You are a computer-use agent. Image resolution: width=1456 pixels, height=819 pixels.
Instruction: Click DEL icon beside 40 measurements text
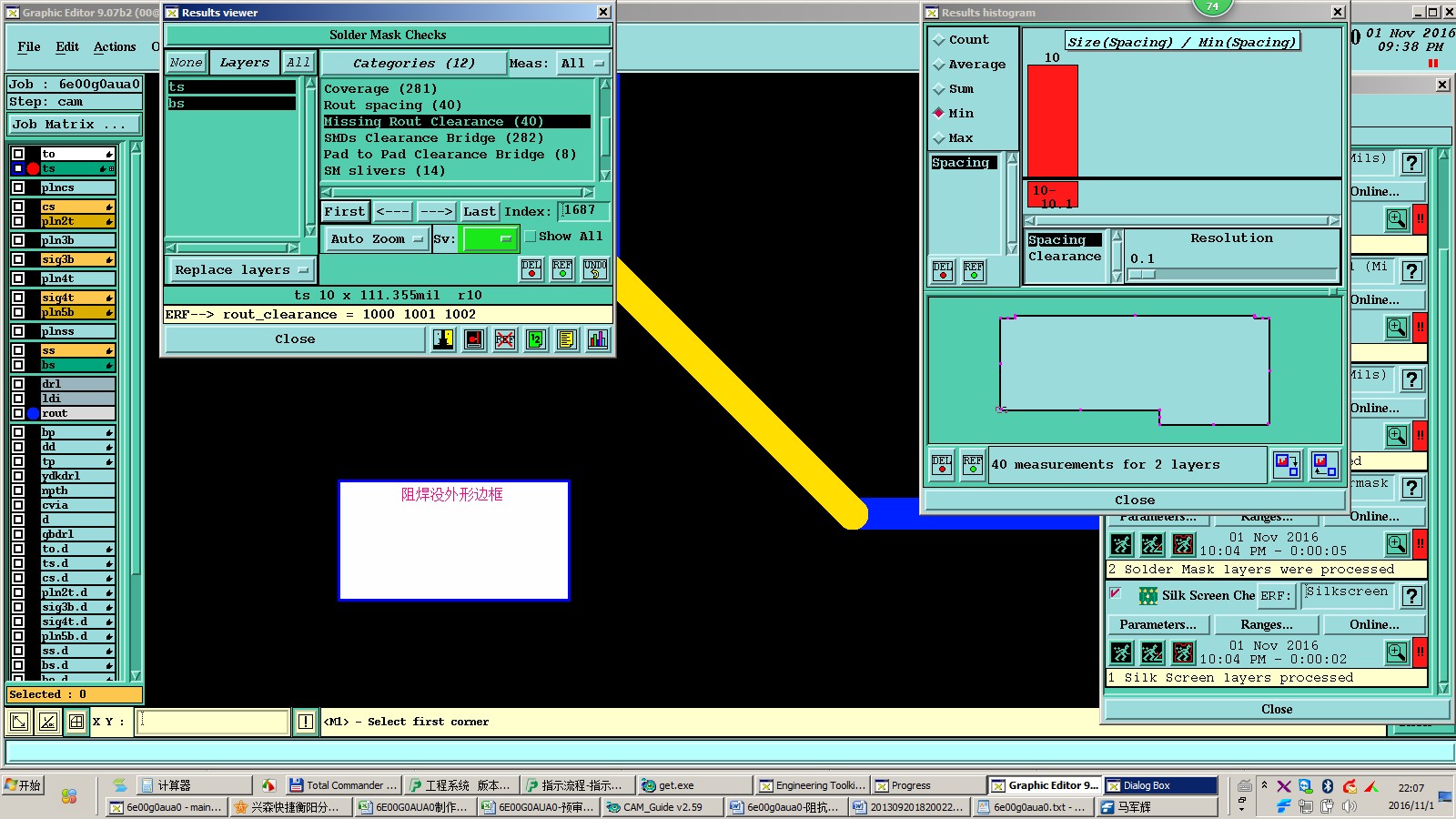pos(942,465)
